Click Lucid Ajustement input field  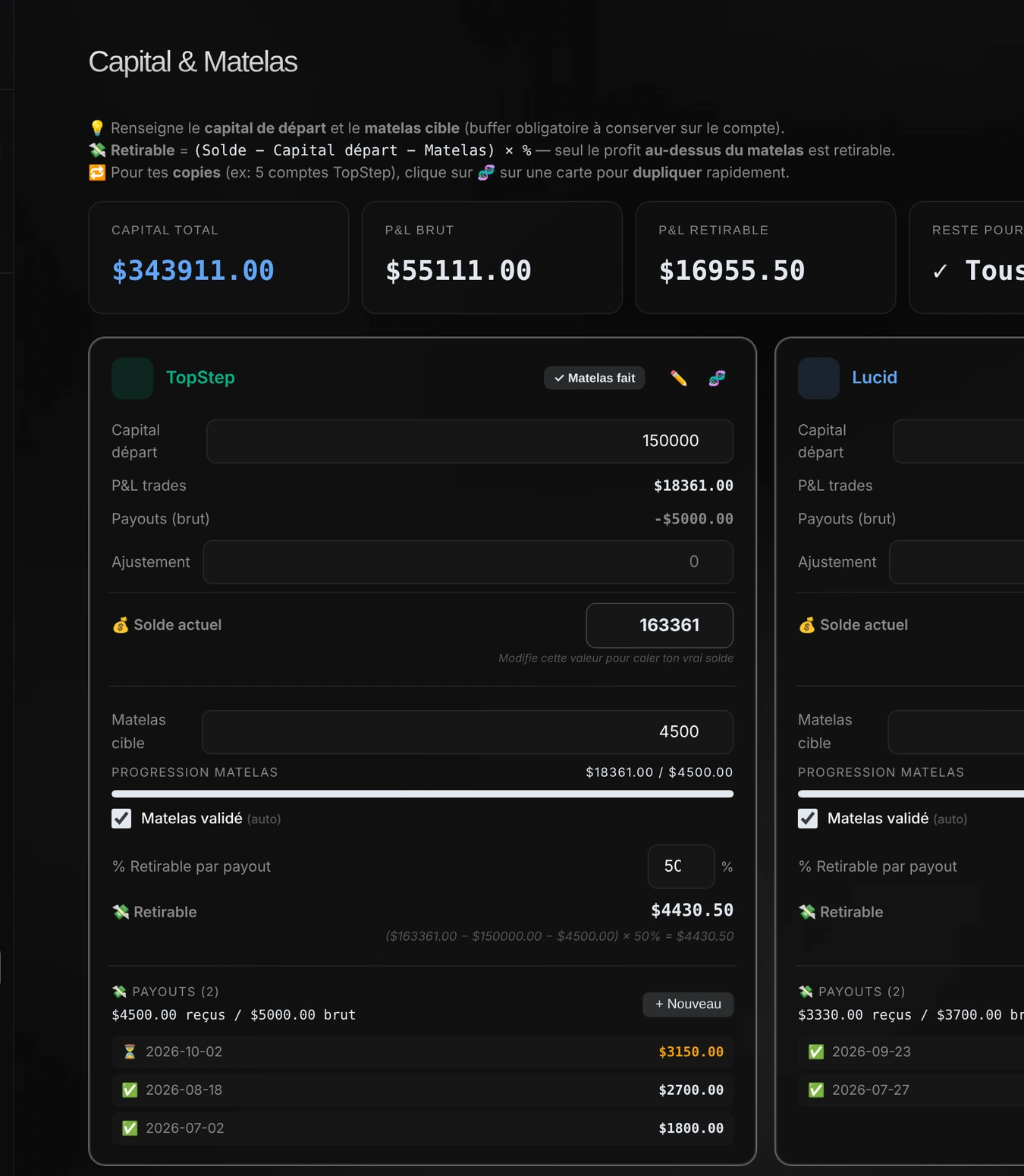pos(956,562)
